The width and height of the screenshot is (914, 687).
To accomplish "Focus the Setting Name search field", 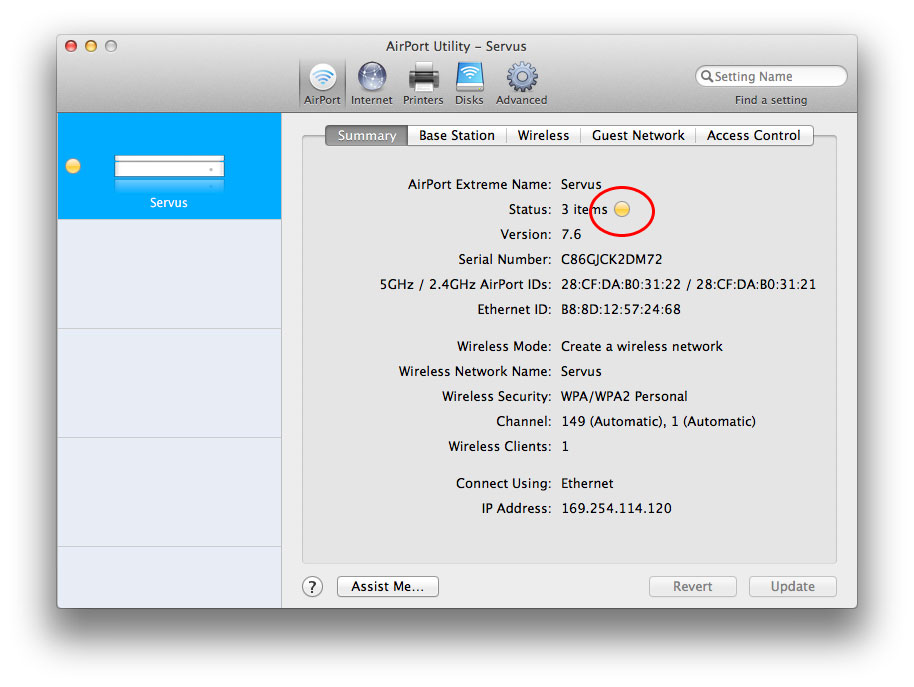I will click(777, 77).
